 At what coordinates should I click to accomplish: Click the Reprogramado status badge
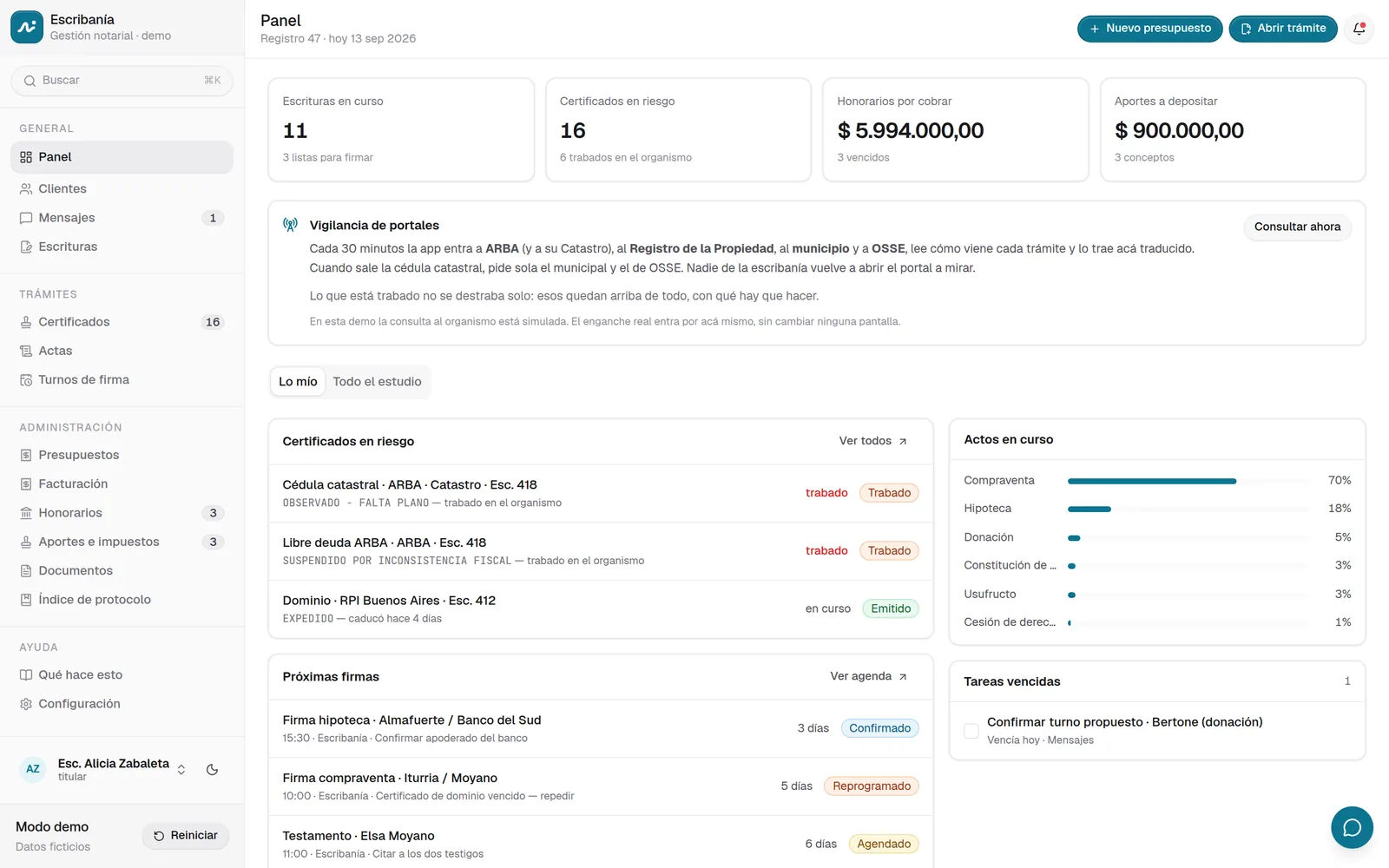tap(872, 786)
